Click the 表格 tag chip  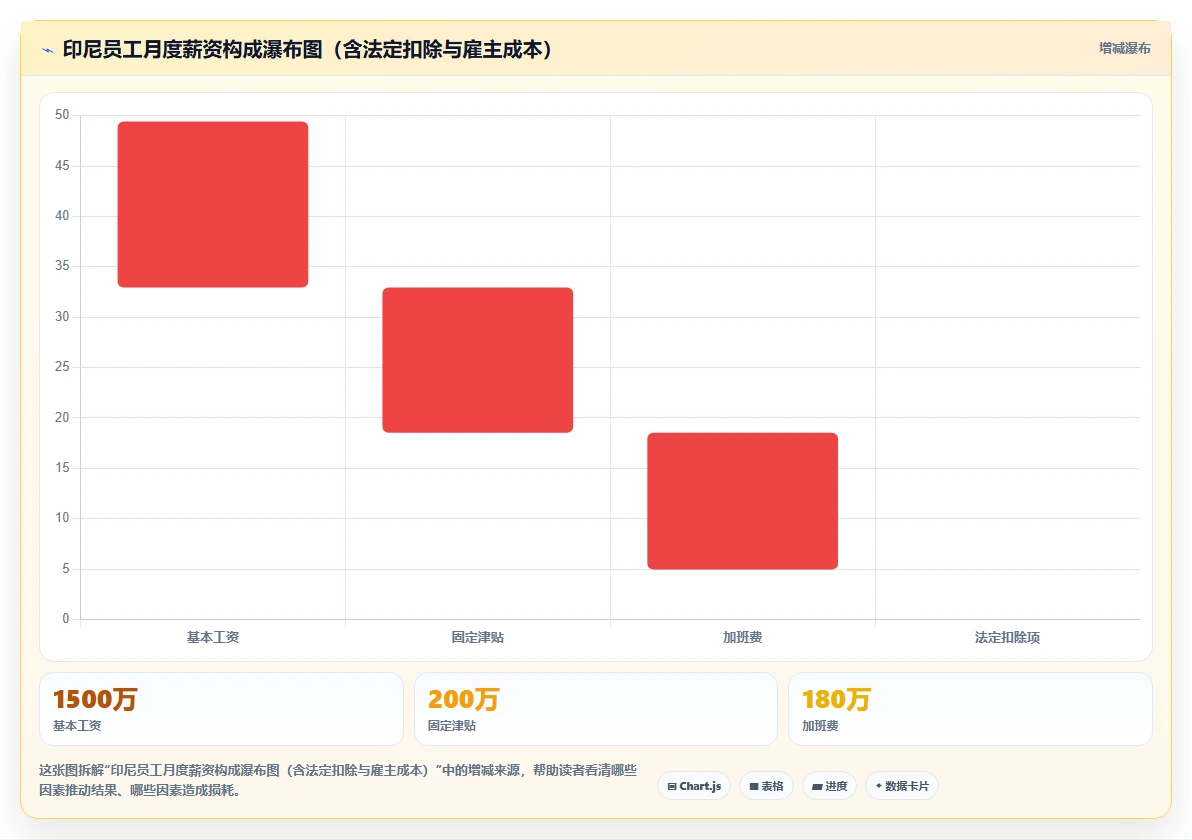766,786
